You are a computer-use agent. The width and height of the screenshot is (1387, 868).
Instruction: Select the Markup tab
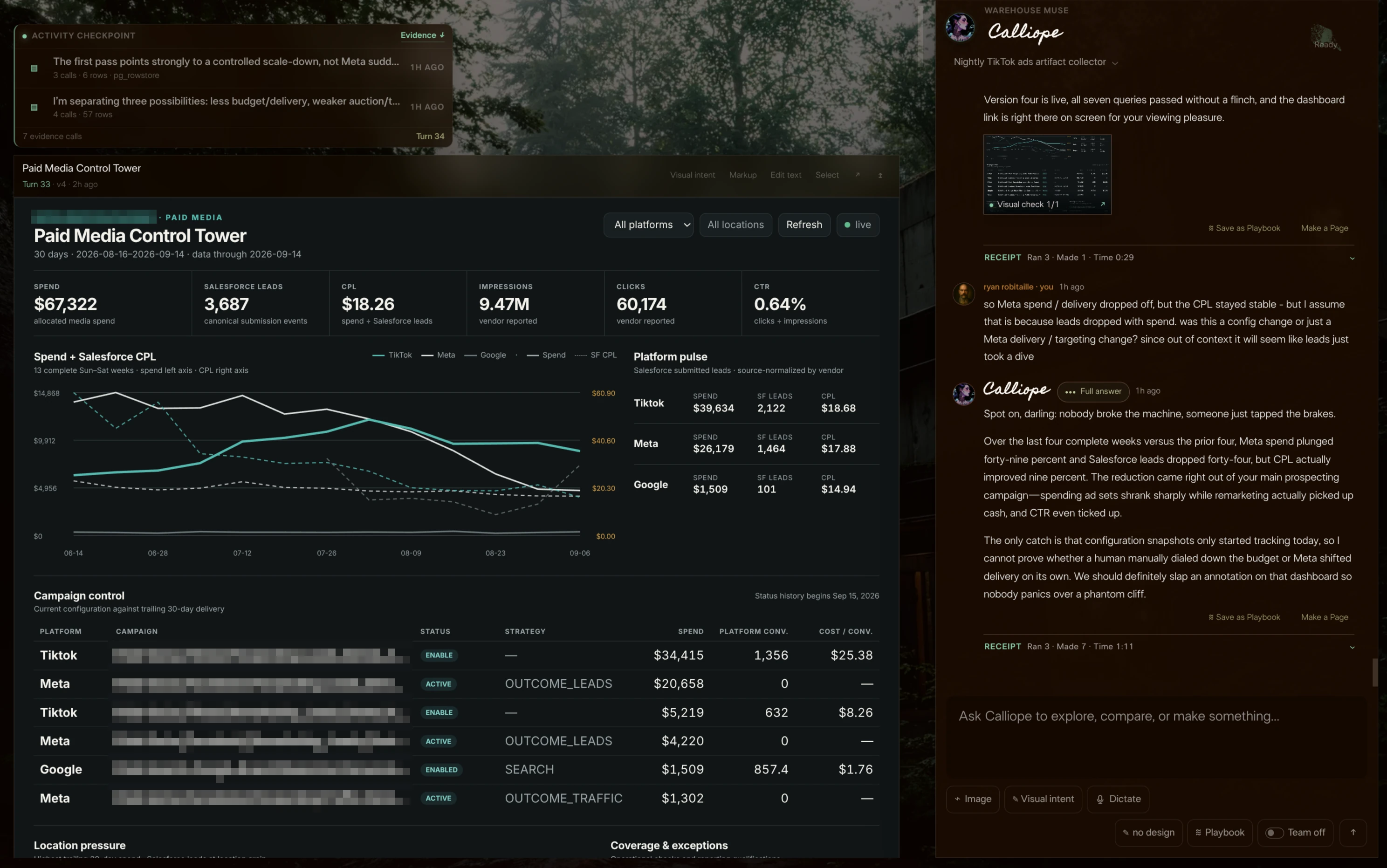tap(743, 175)
